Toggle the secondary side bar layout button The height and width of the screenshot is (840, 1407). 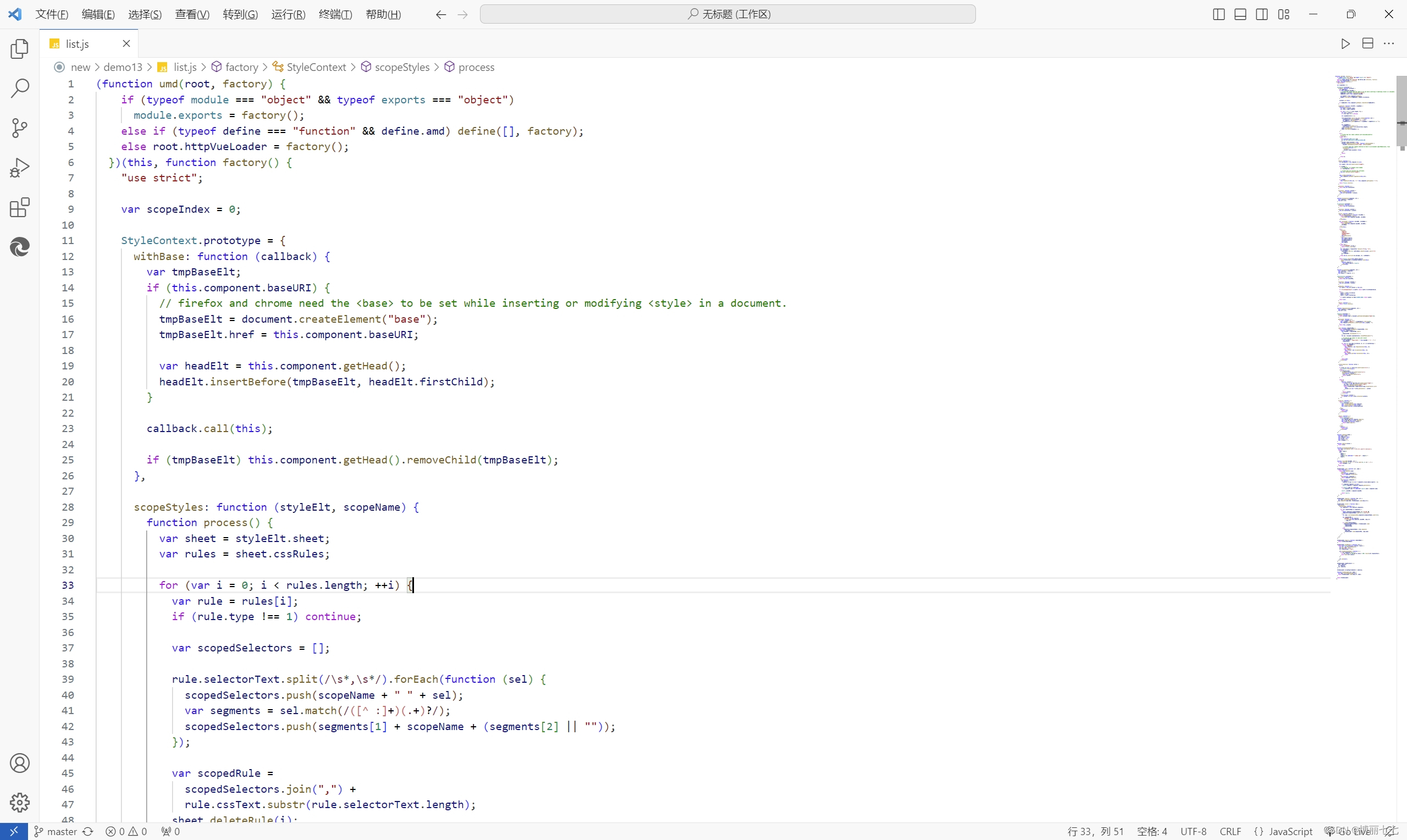(1261, 14)
